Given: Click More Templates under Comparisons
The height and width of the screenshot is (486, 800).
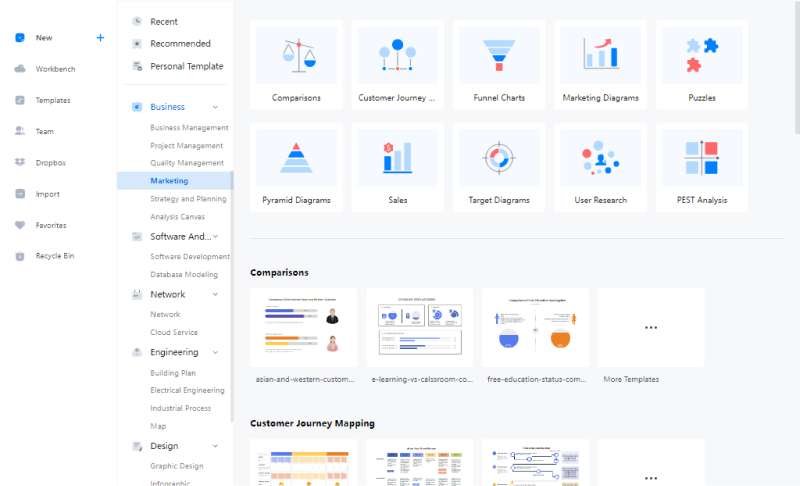Looking at the screenshot, I should (651, 327).
